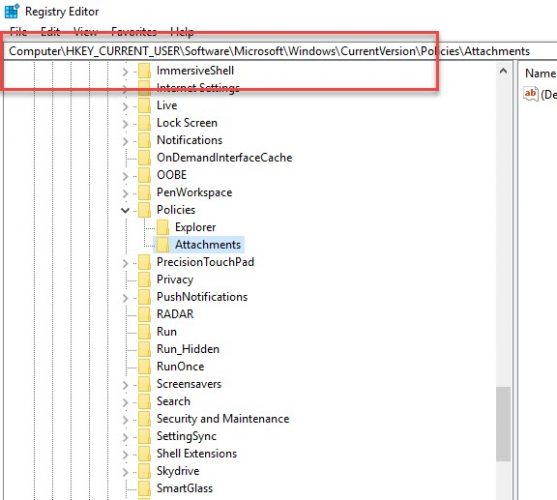Open the View menu

click(x=85, y=32)
